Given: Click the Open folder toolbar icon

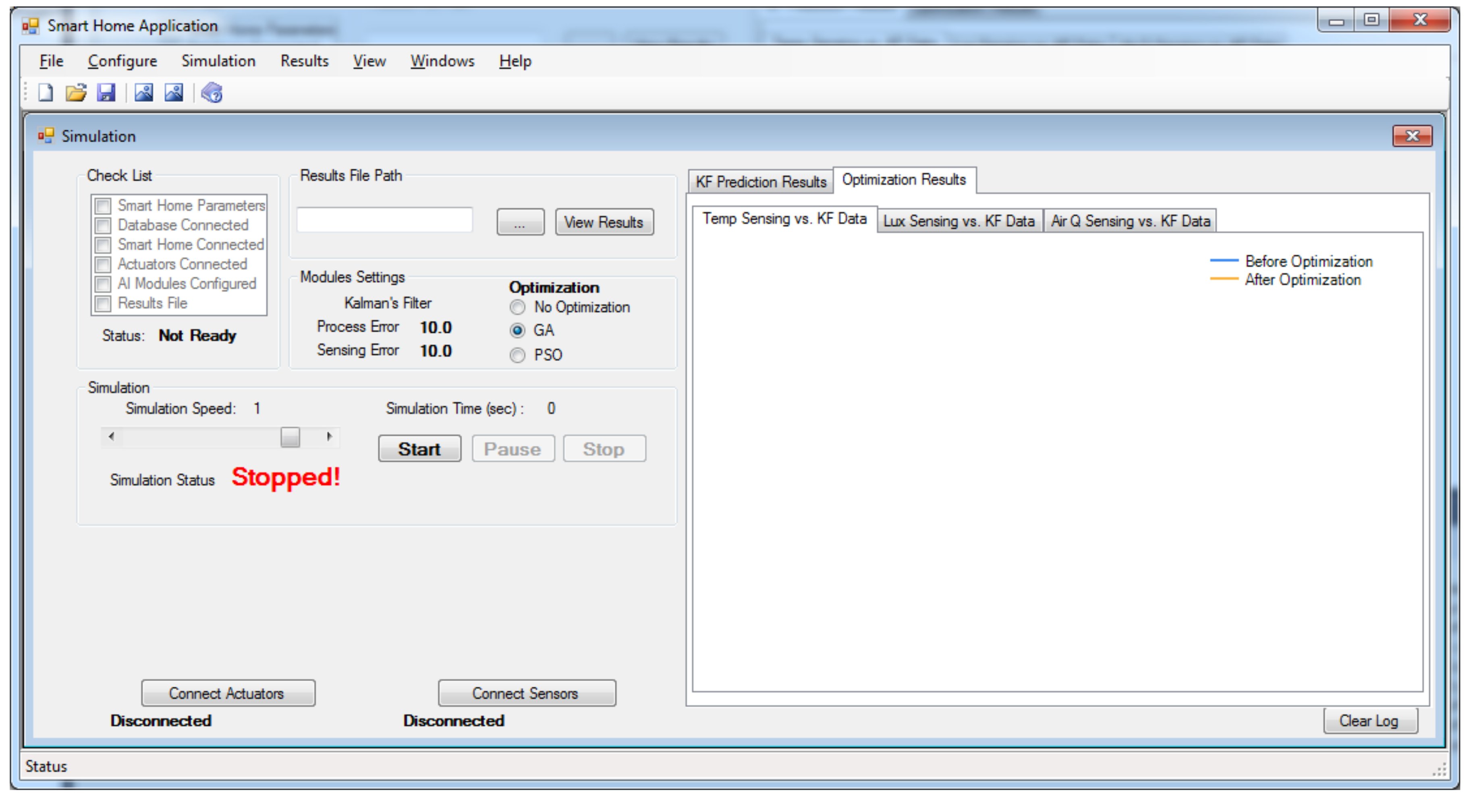Looking at the screenshot, I should tap(75, 93).
